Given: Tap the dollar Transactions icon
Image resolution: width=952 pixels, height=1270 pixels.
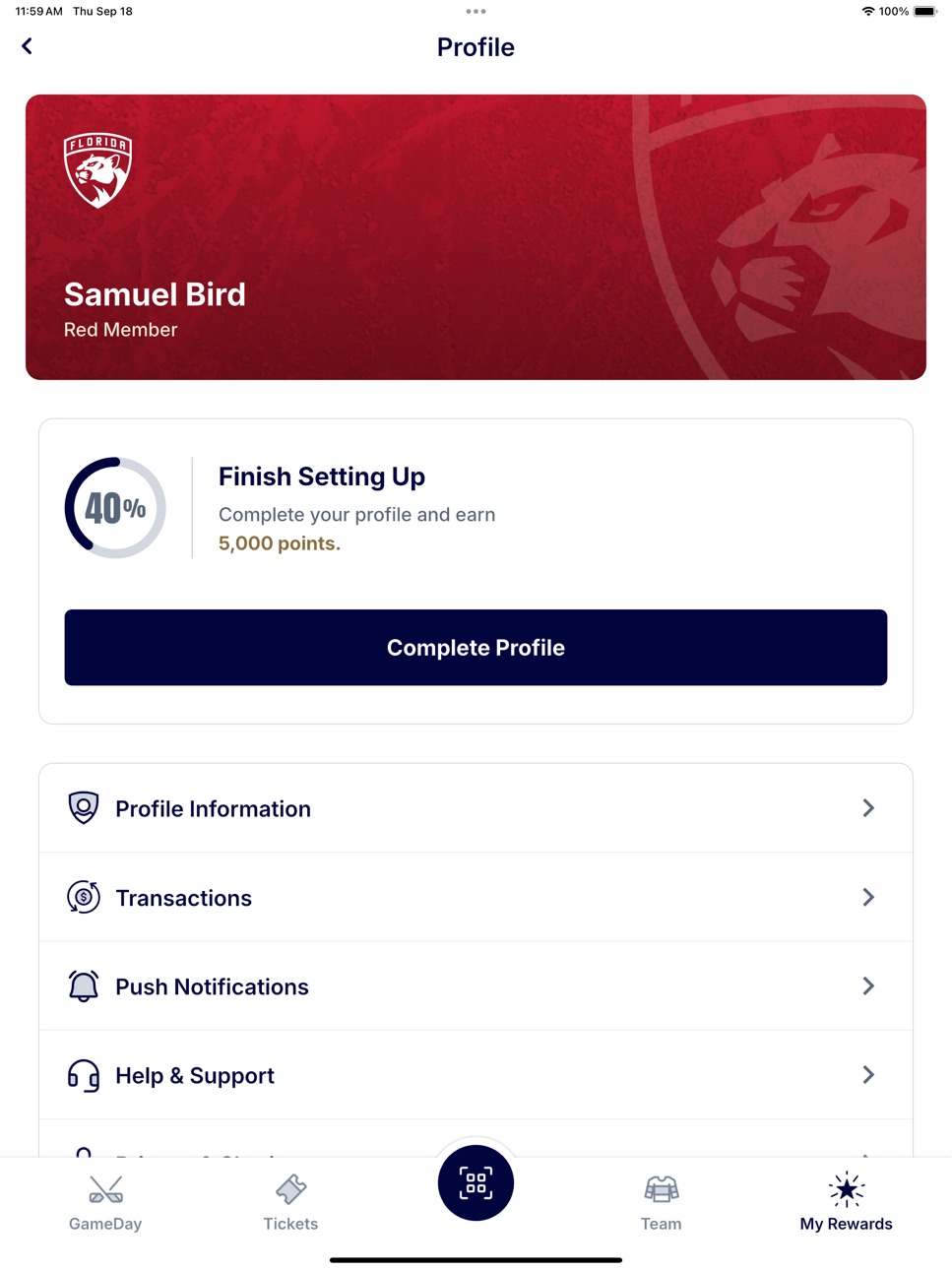Looking at the screenshot, I should tap(84, 897).
